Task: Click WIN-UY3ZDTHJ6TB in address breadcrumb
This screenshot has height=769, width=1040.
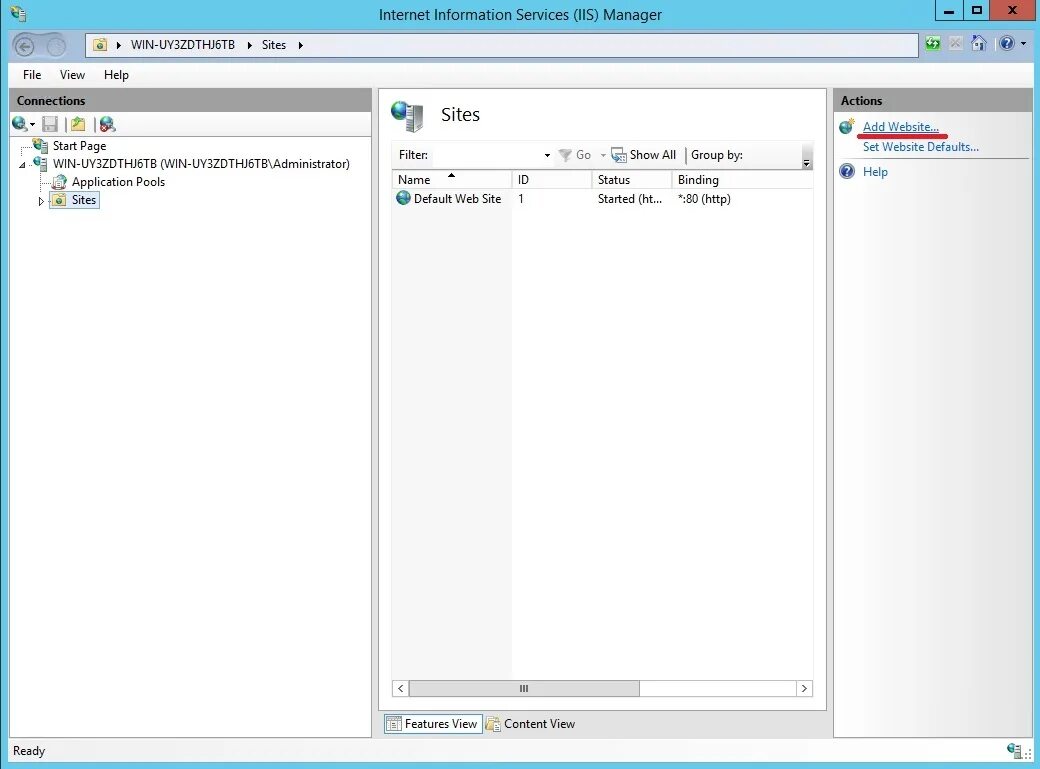Action: [182, 45]
